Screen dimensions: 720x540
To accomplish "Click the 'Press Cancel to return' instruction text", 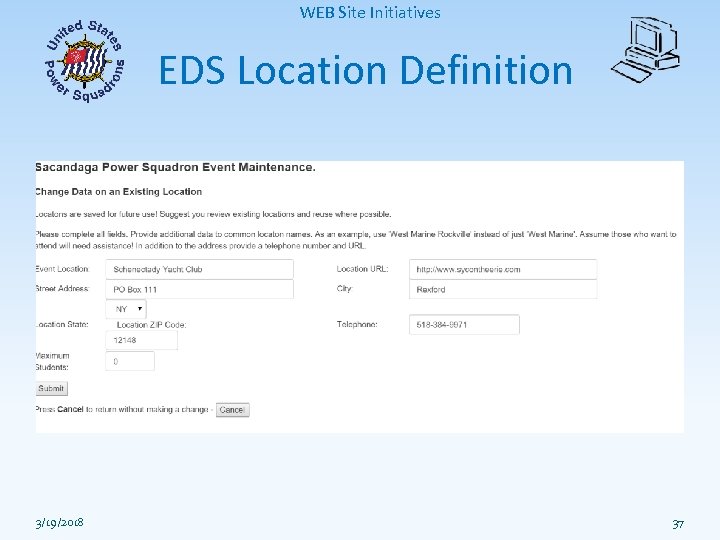I will point(124,409).
